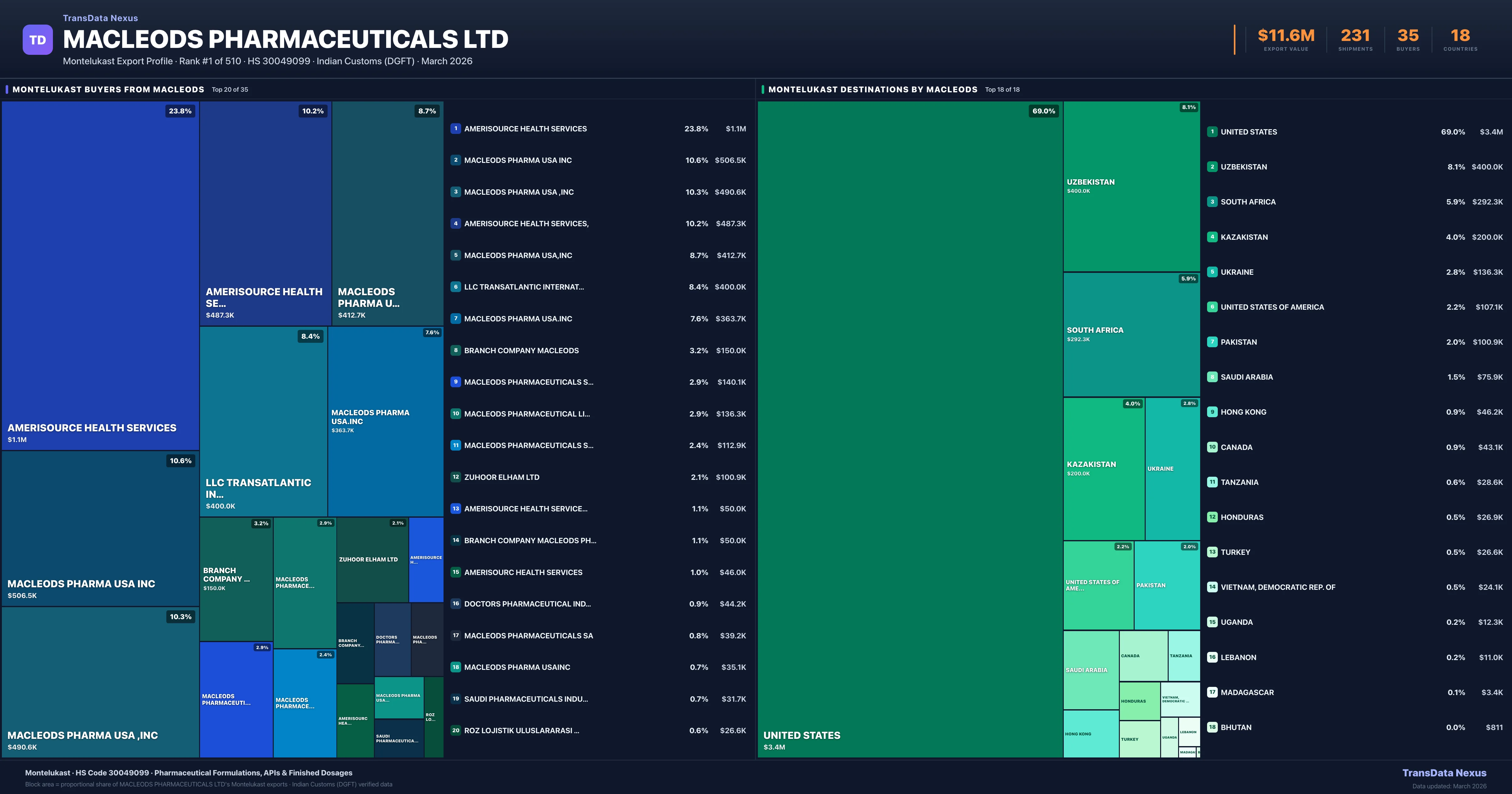Select the MONTELUKAST DESTINATIONS BY MACLEODS heading
This screenshot has width=1512, height=794.
[872, 89]
